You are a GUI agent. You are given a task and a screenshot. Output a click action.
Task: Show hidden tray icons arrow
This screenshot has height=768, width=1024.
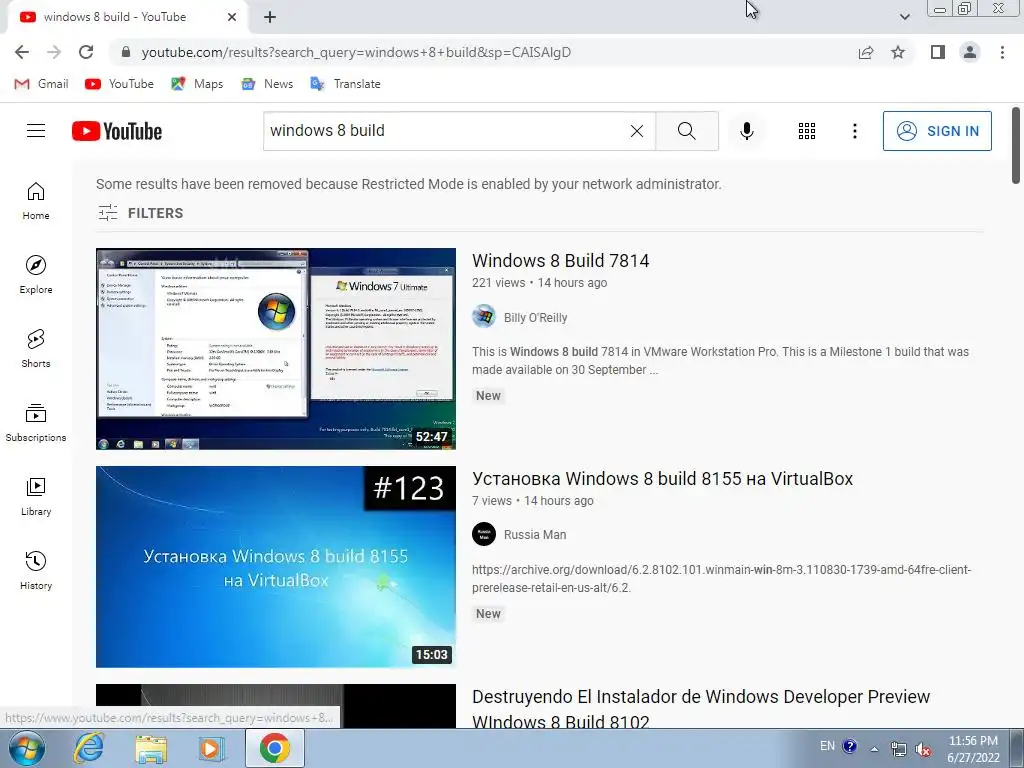coord(874,748)
